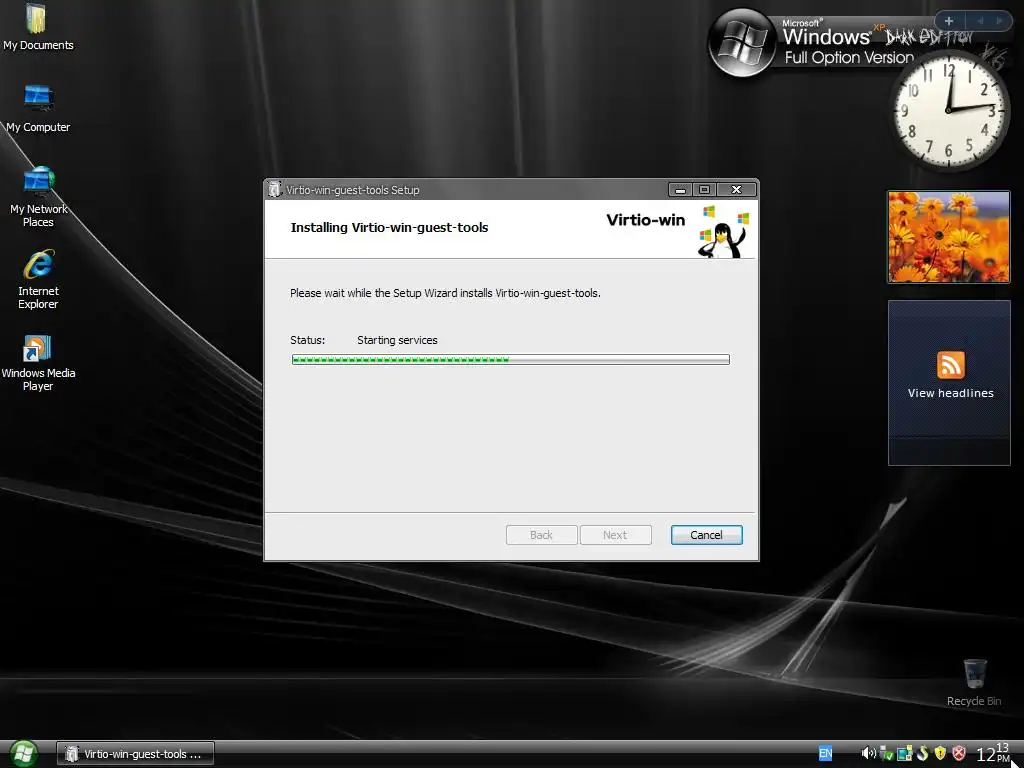Click the red security alert shield icon

pos(958,754)
